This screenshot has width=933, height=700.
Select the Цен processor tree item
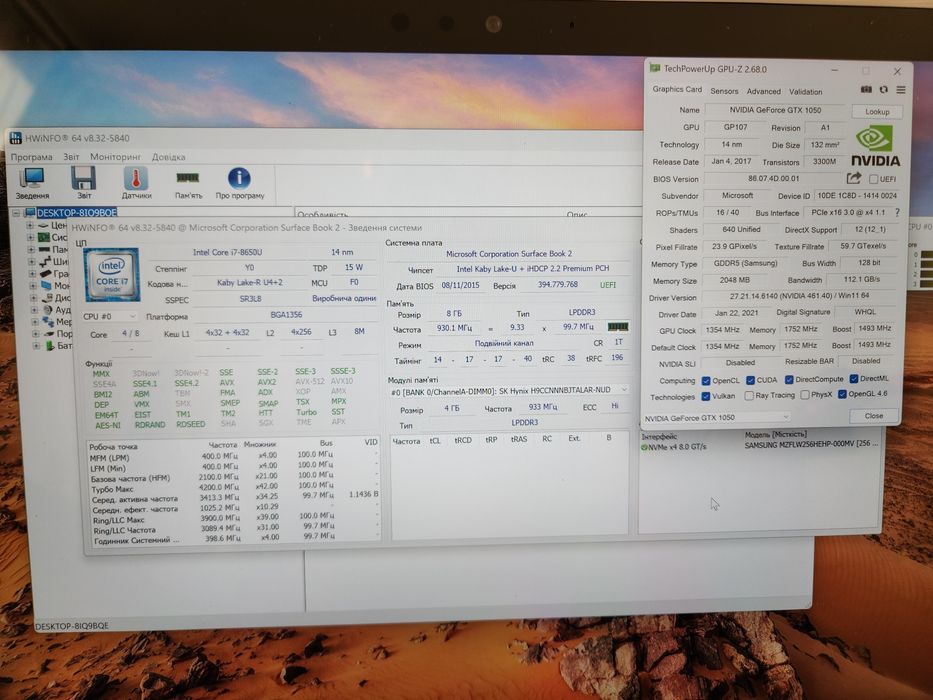coord(52,226)
